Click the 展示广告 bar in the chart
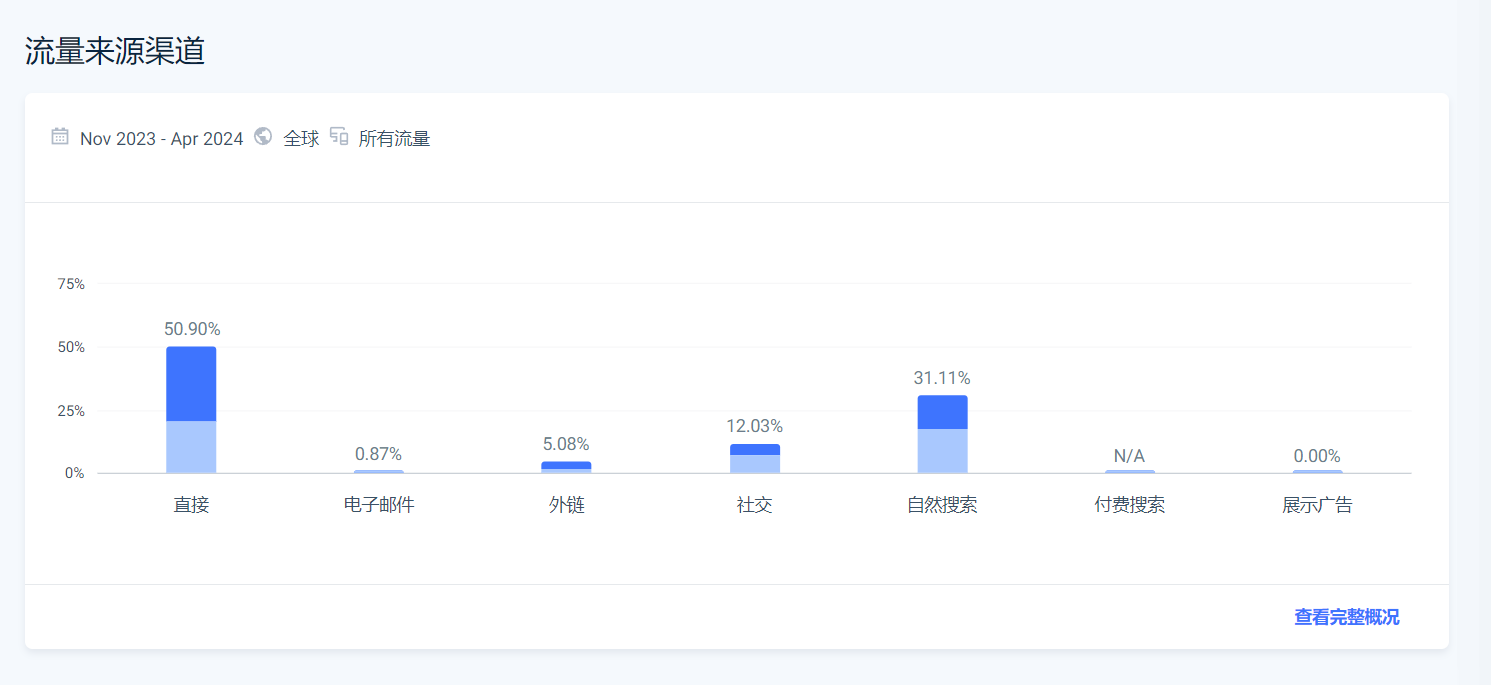 click(x=1317, y=471)
